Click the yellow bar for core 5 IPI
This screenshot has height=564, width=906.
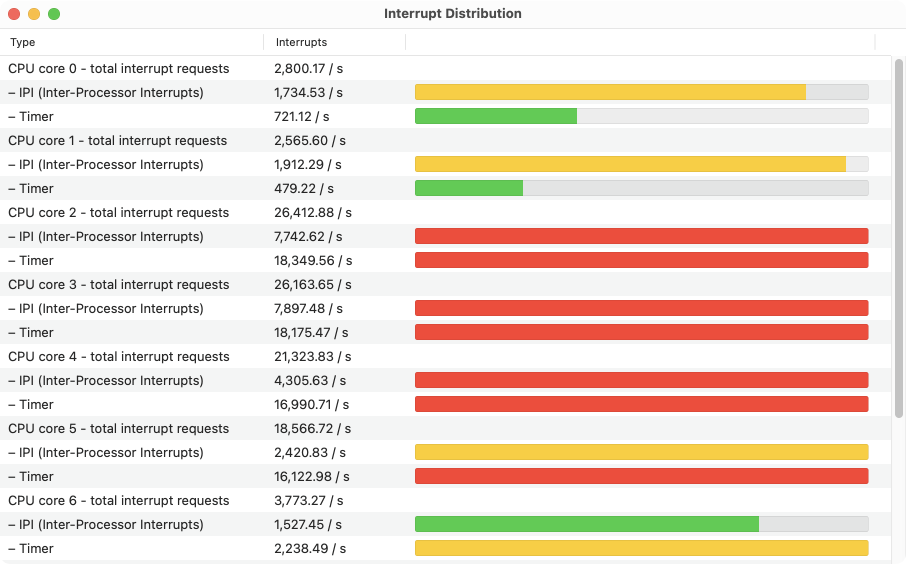tap(641, 452)
